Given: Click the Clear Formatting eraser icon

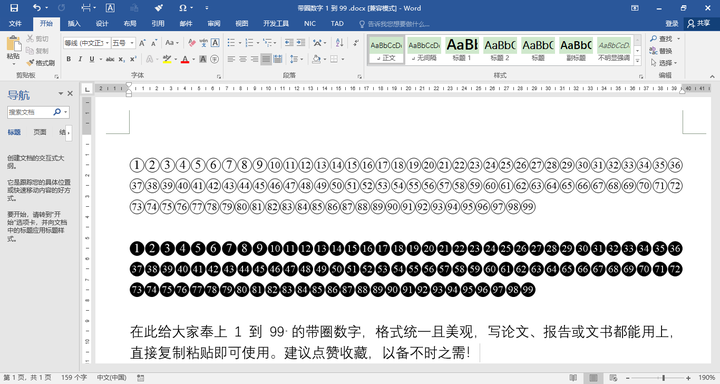Looking at the screenshot, I should [192, 43].
